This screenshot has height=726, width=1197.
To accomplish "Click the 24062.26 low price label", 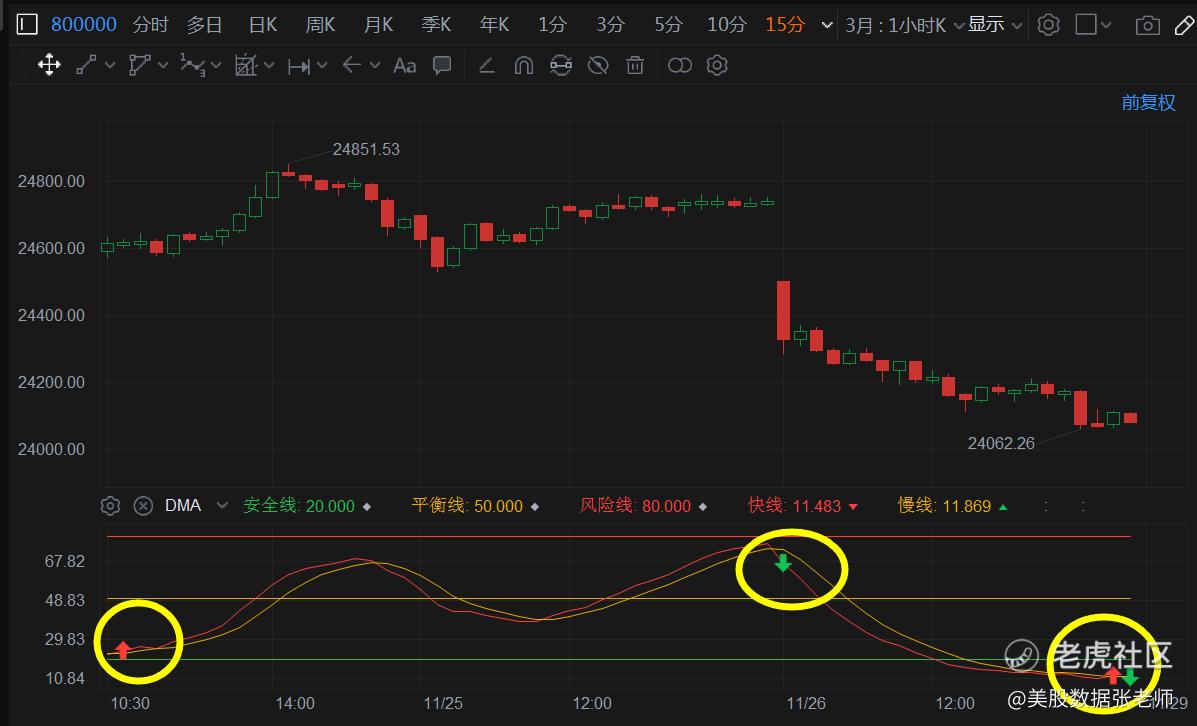I will pos(1001,444).
